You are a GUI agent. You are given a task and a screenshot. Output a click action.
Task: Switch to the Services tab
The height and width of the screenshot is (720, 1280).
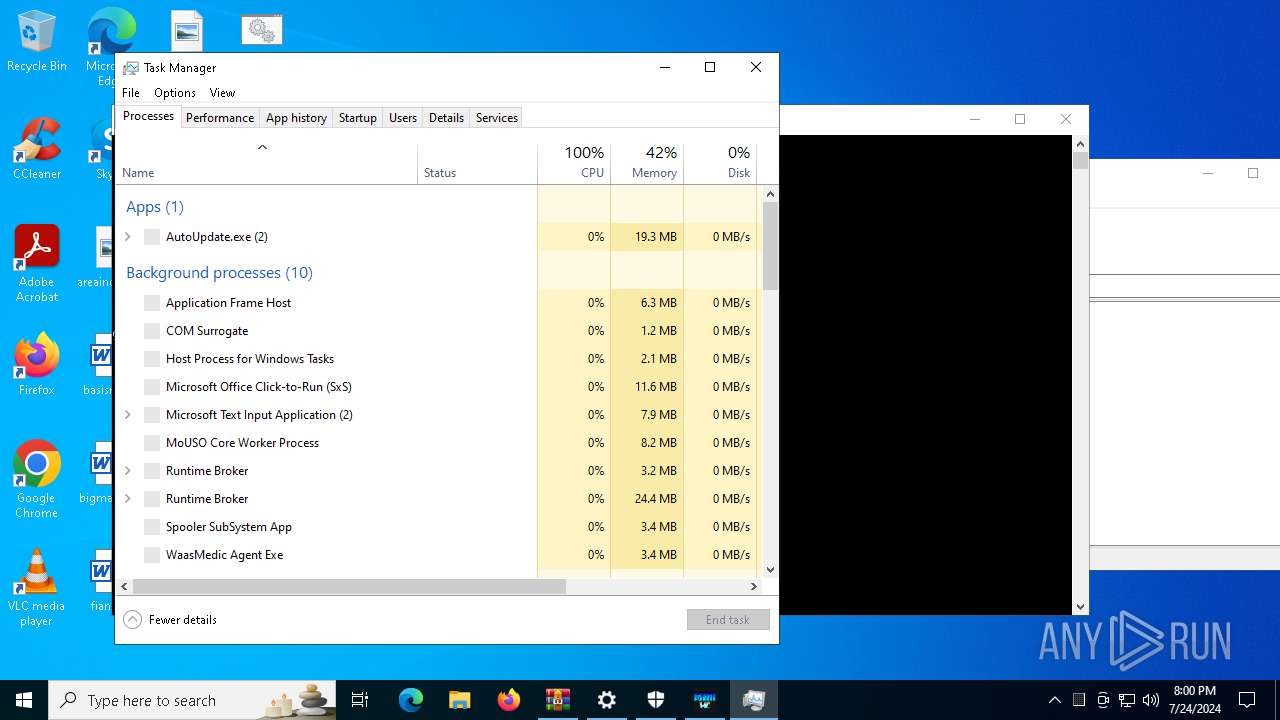click(x=497, y=118)
